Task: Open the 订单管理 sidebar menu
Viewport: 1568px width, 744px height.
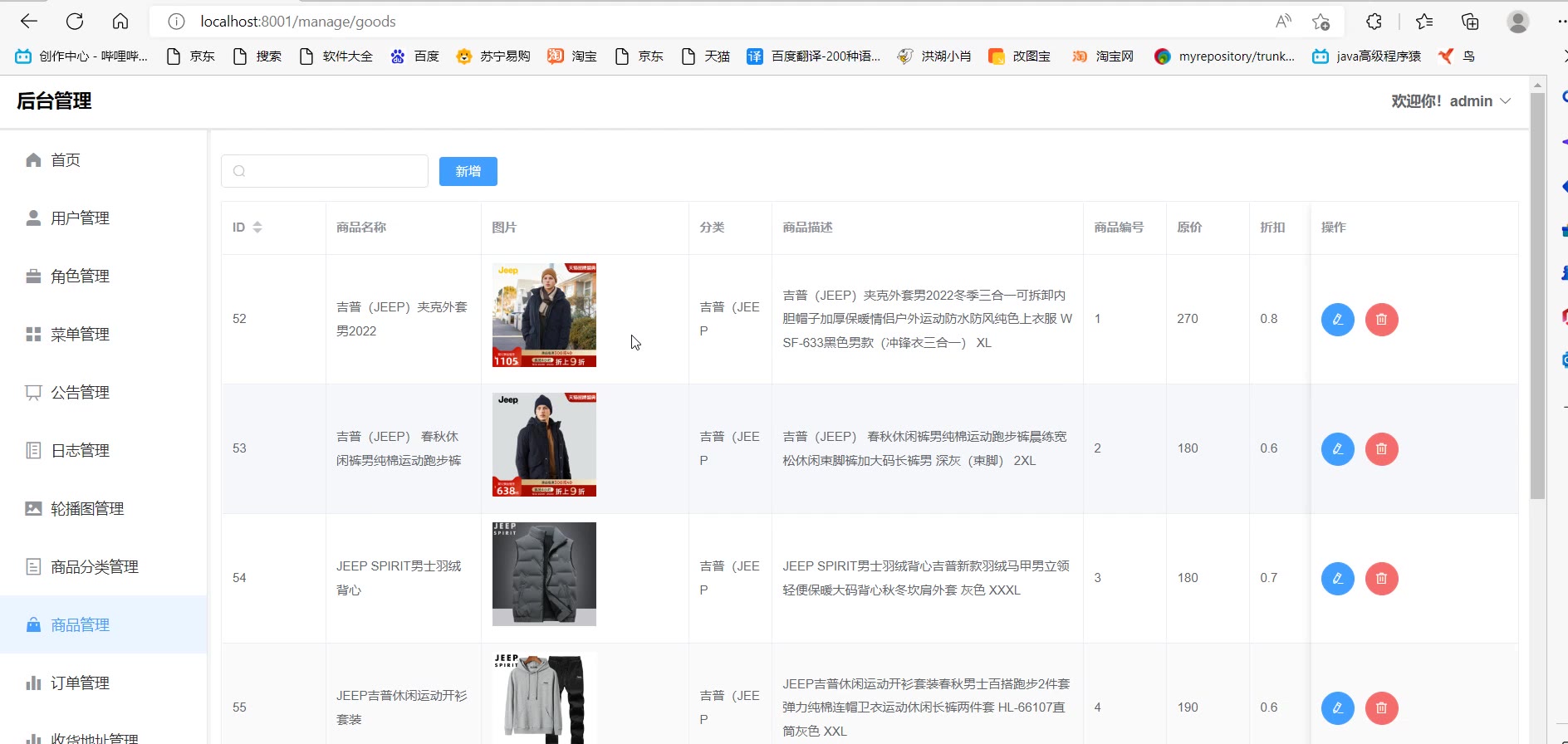Action: pyautogui.click(x=80, y=683)
